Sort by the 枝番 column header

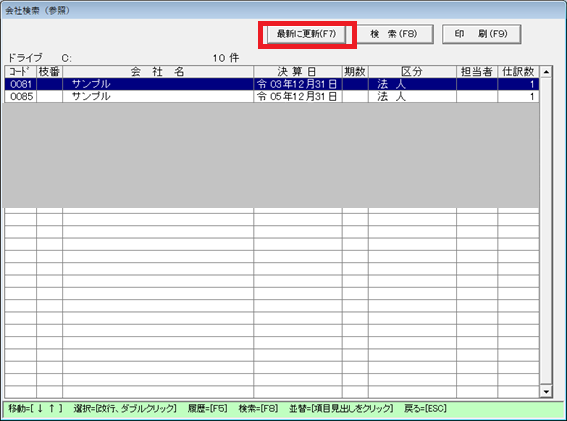[x=50, y=72]
